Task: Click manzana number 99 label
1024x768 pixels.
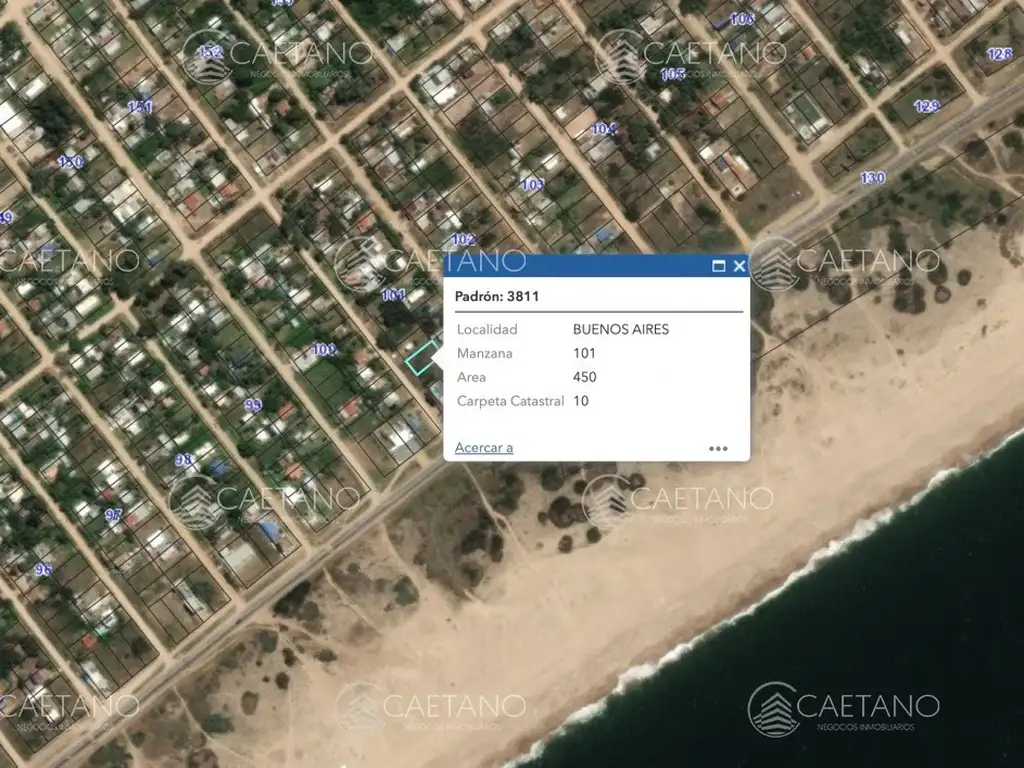Action: 253,405
